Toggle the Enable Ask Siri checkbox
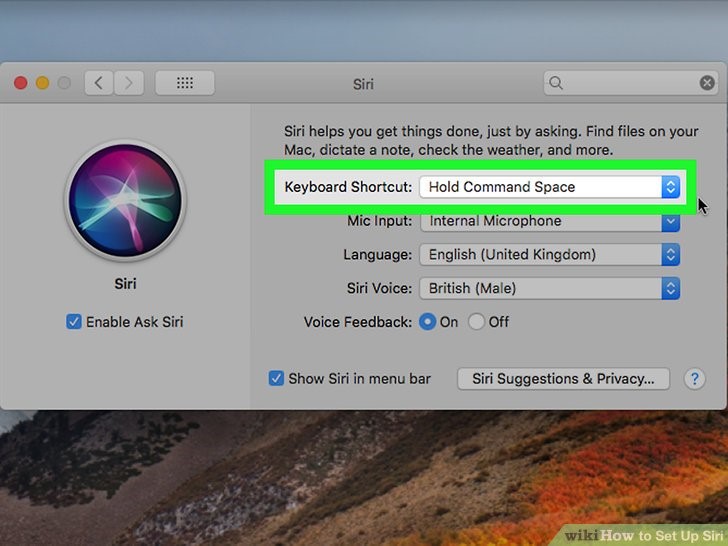 (73, 322)
